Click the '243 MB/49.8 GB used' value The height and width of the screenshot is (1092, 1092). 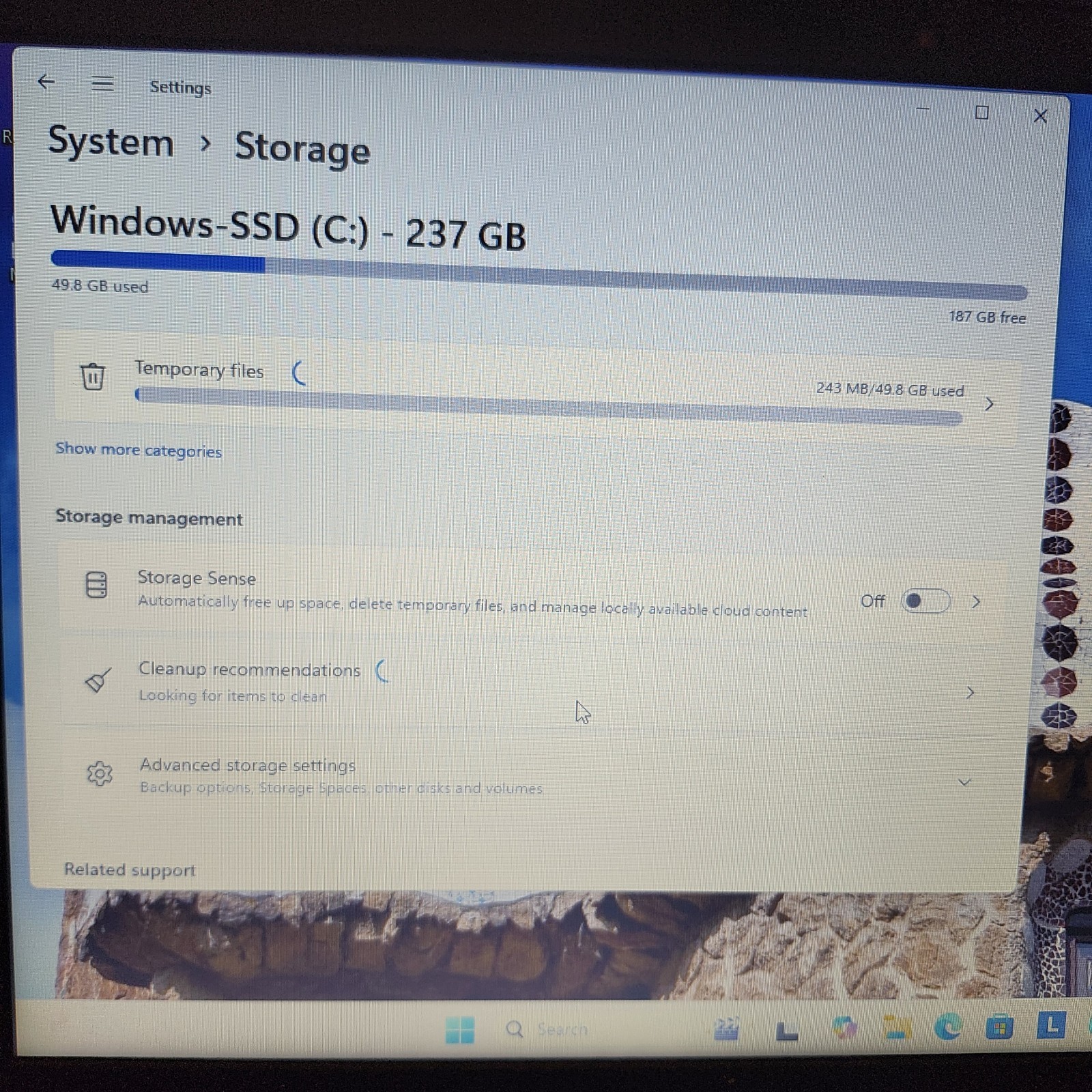coord(890,390)
